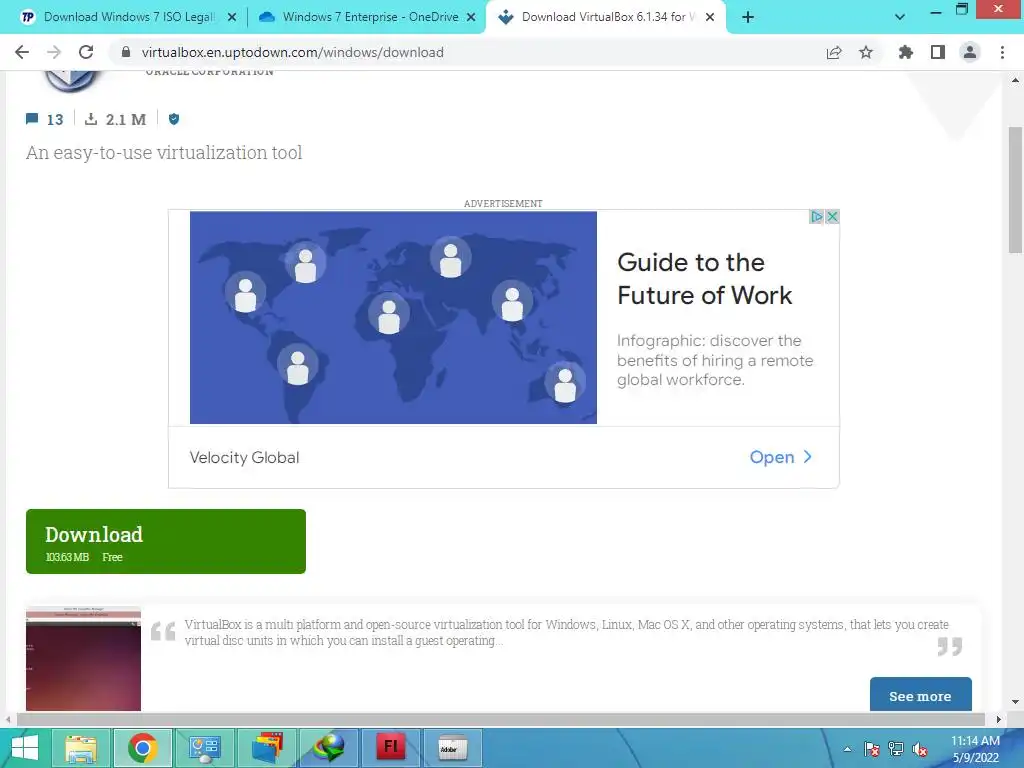
Task: Click the browser forward arrow
Action: pos(54,52)
